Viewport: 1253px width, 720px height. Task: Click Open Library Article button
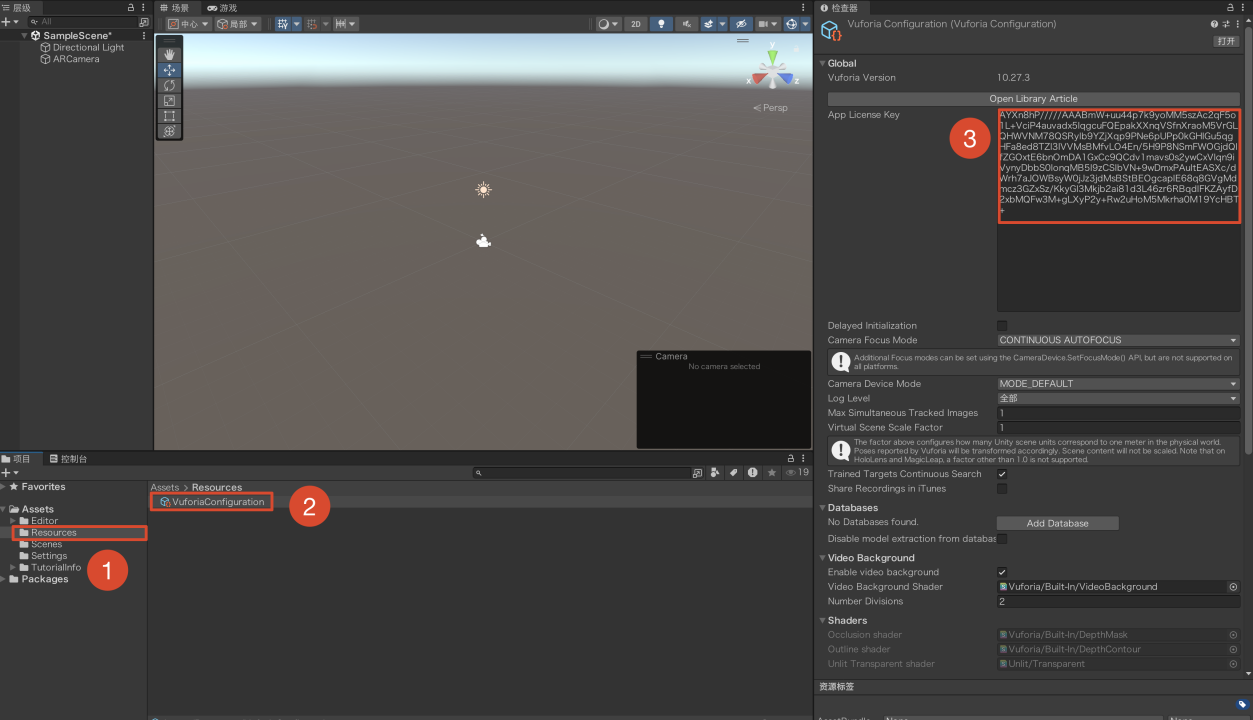(x=1033, y=99)
